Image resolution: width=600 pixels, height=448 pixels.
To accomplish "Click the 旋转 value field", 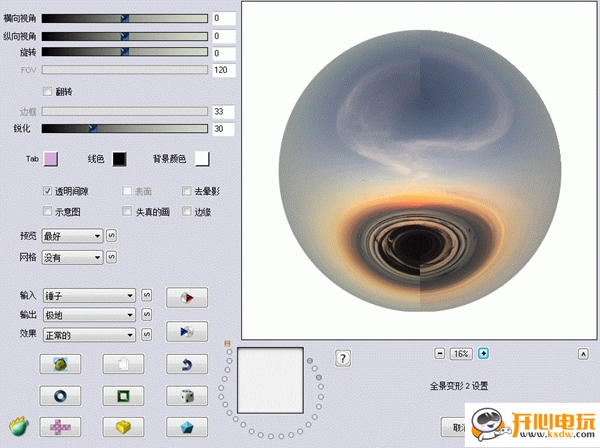I will pyautogui.click(x=223, y=53).
